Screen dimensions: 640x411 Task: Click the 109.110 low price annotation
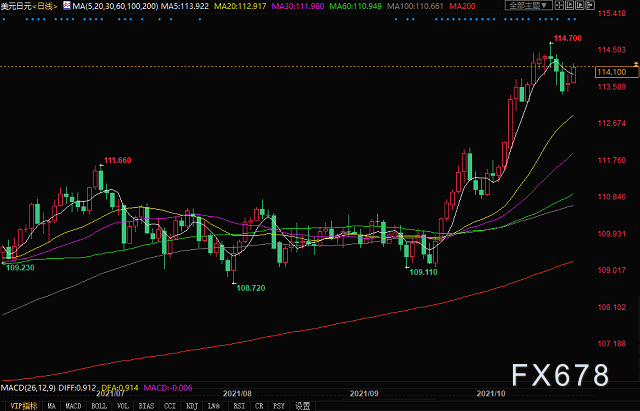pyautogui.click(x=423, y=272)
